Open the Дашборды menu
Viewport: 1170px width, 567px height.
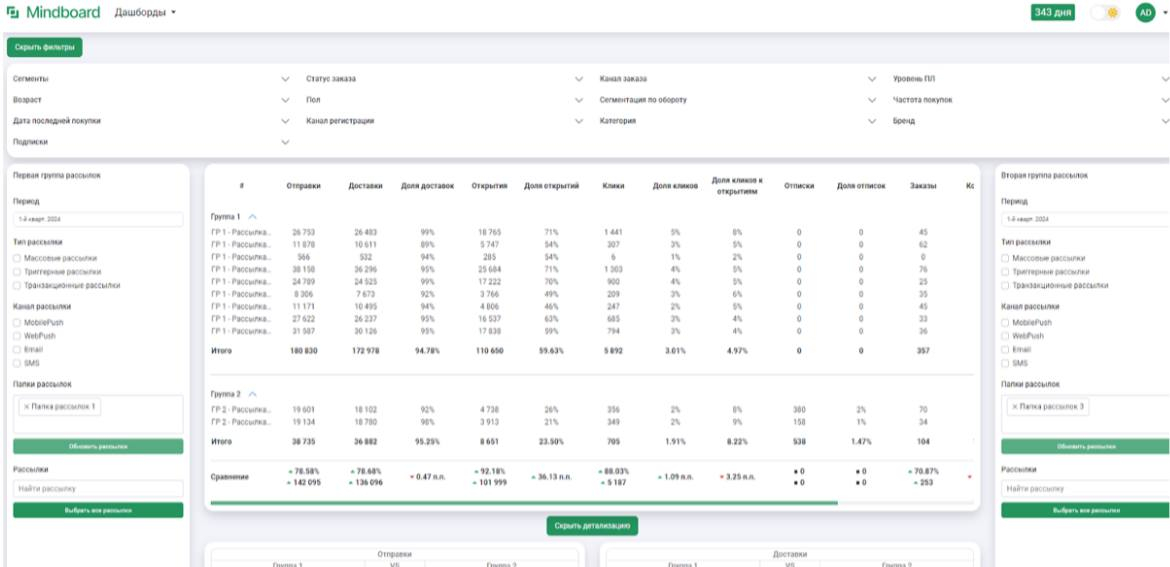(144, 13)
